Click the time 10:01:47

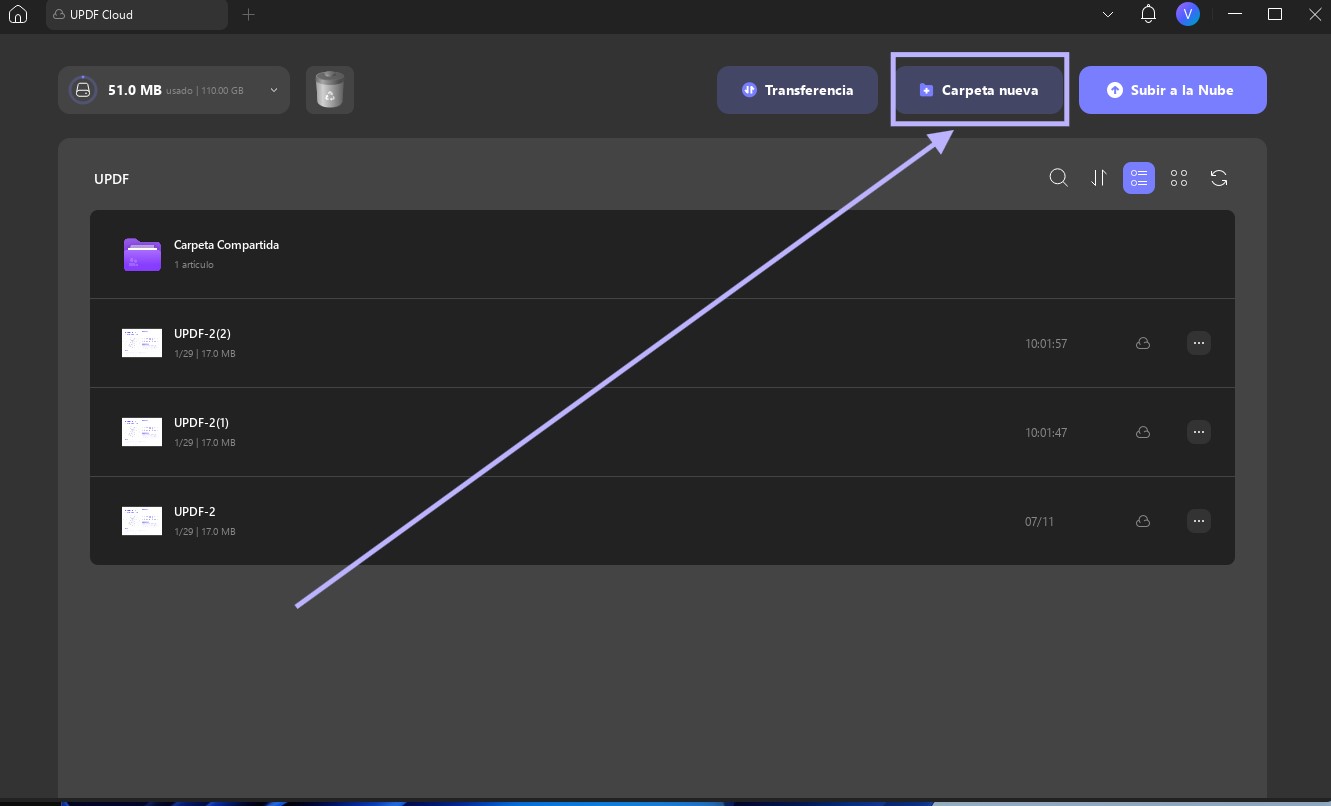[x=1046, y=433]
